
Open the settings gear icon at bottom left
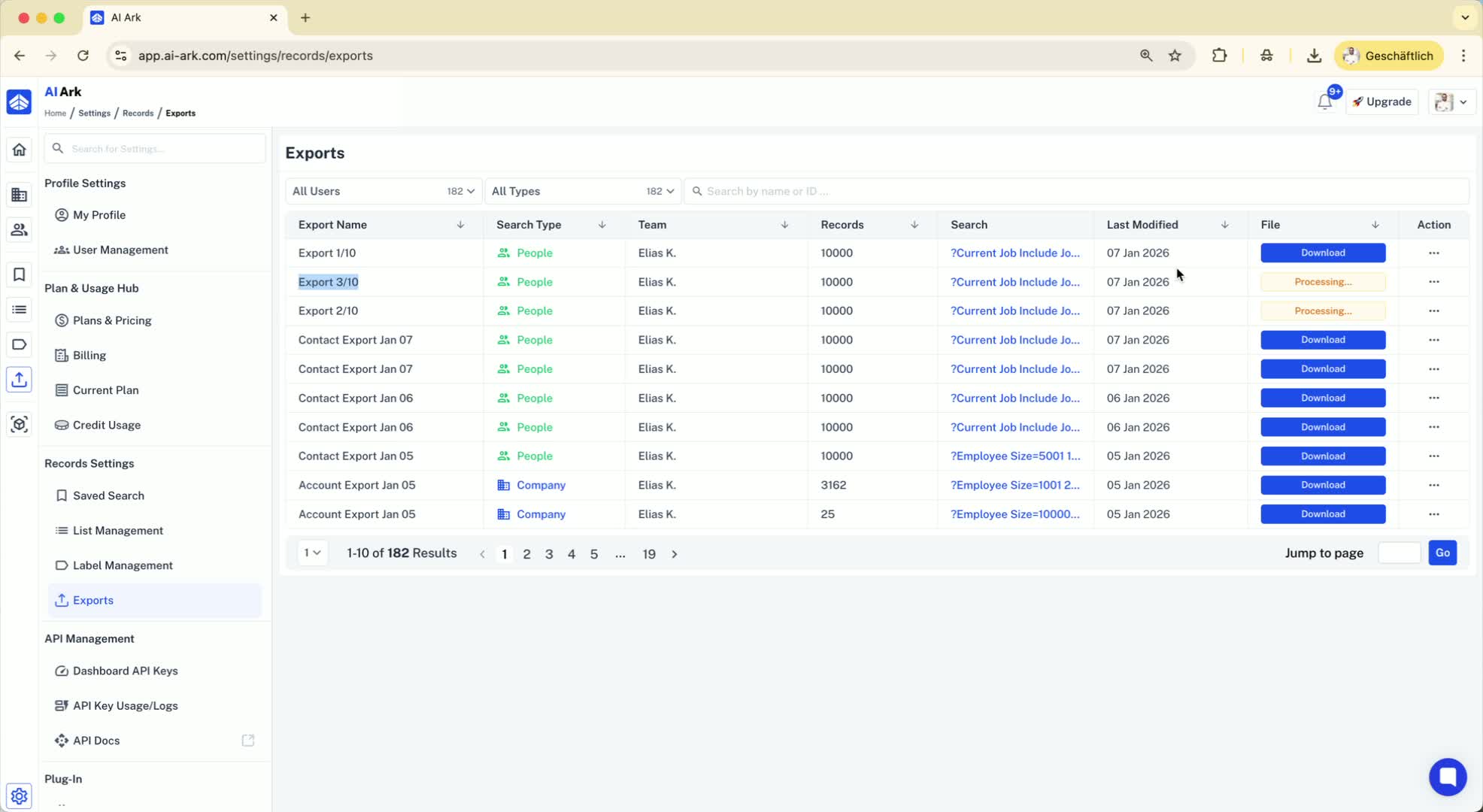click(x=19, y=795)
